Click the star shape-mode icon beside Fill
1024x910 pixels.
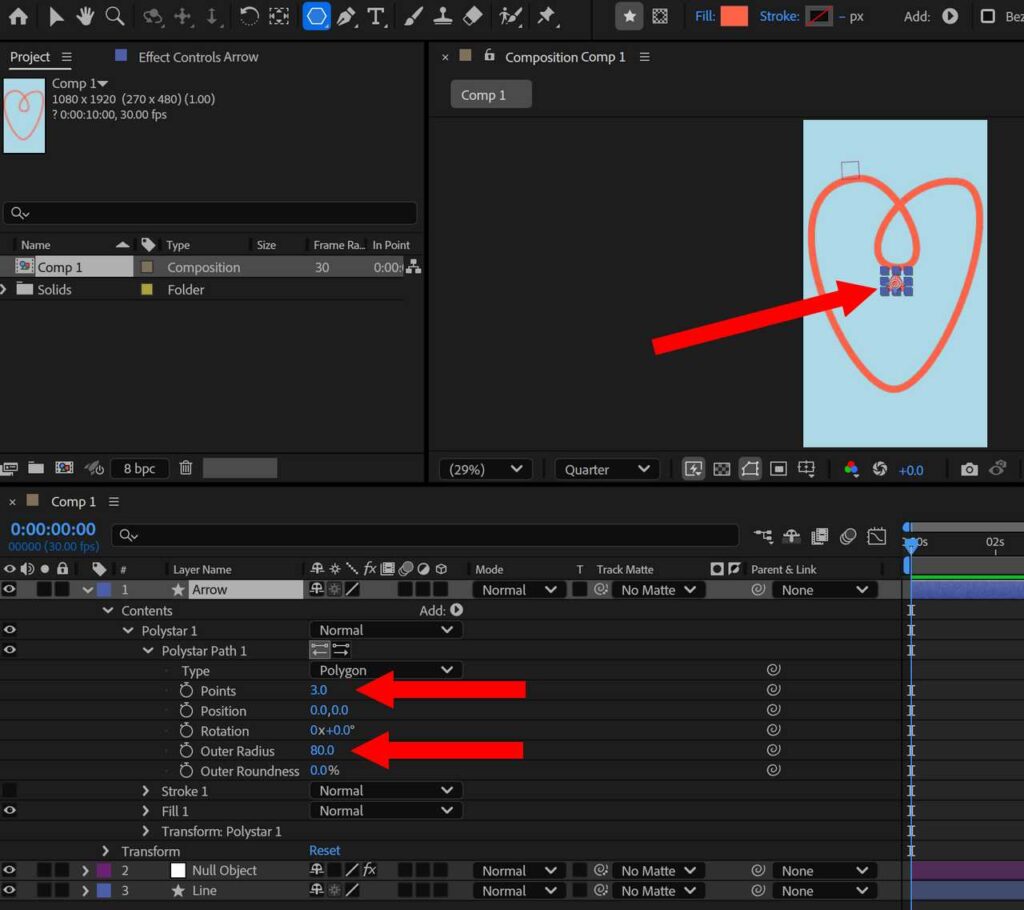[x=629, y=16]
